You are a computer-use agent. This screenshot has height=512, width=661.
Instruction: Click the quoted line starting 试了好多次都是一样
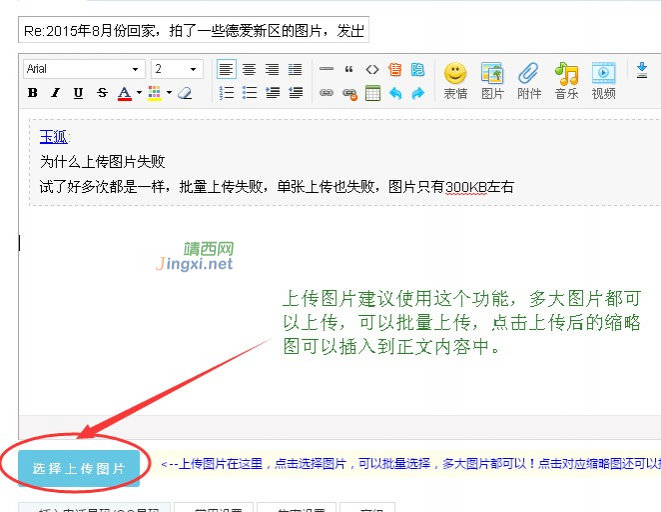coord(277,186)
